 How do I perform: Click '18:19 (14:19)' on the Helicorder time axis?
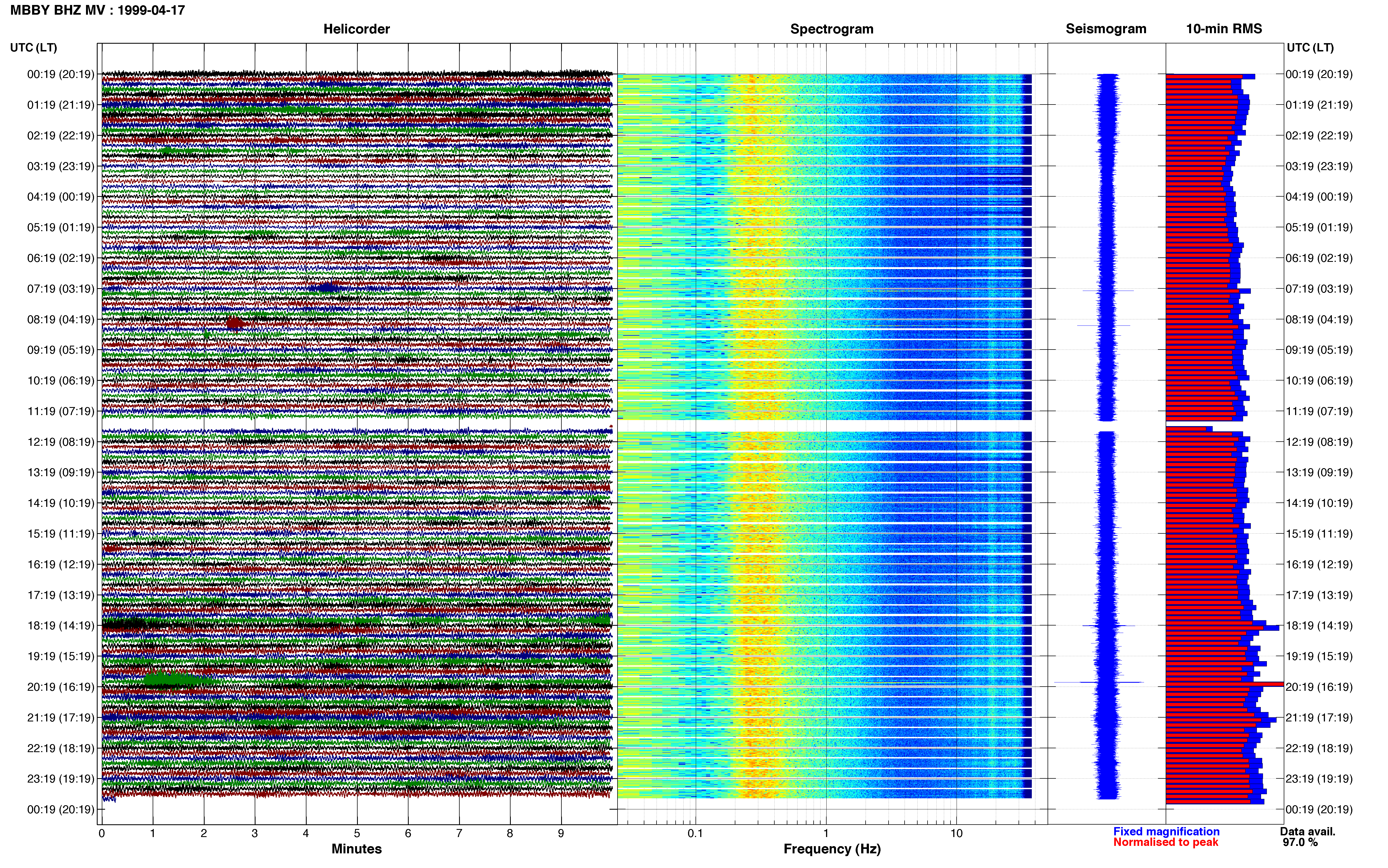tap(60, 626)
